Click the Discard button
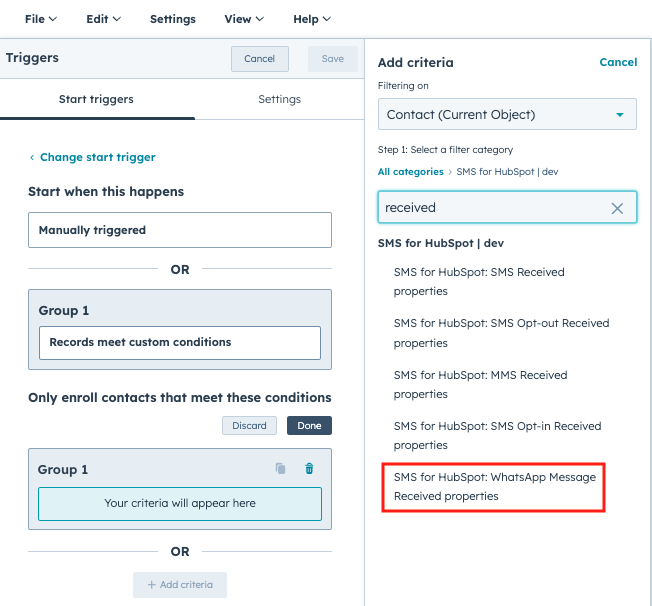The height and width of the screenshot is (606, 652). click(249, 425)
